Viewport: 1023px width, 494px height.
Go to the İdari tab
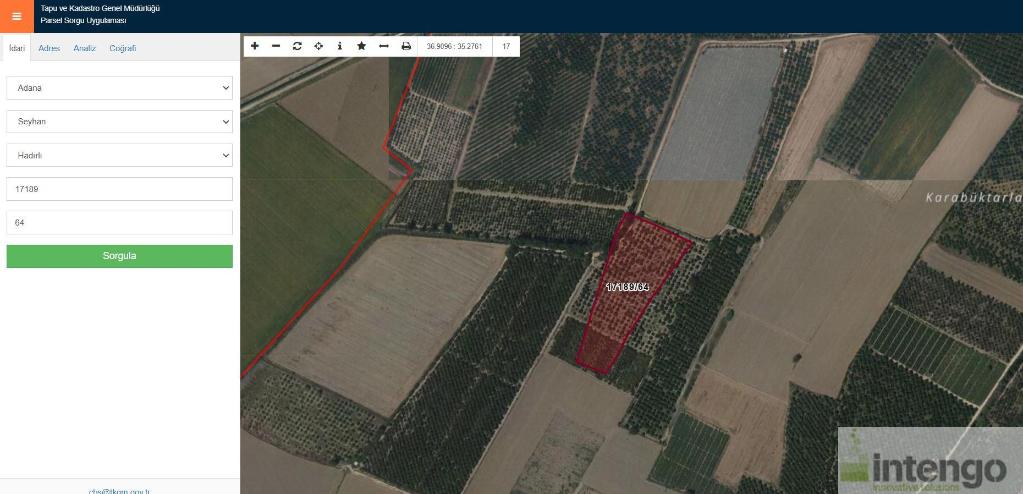coord(16,48)
